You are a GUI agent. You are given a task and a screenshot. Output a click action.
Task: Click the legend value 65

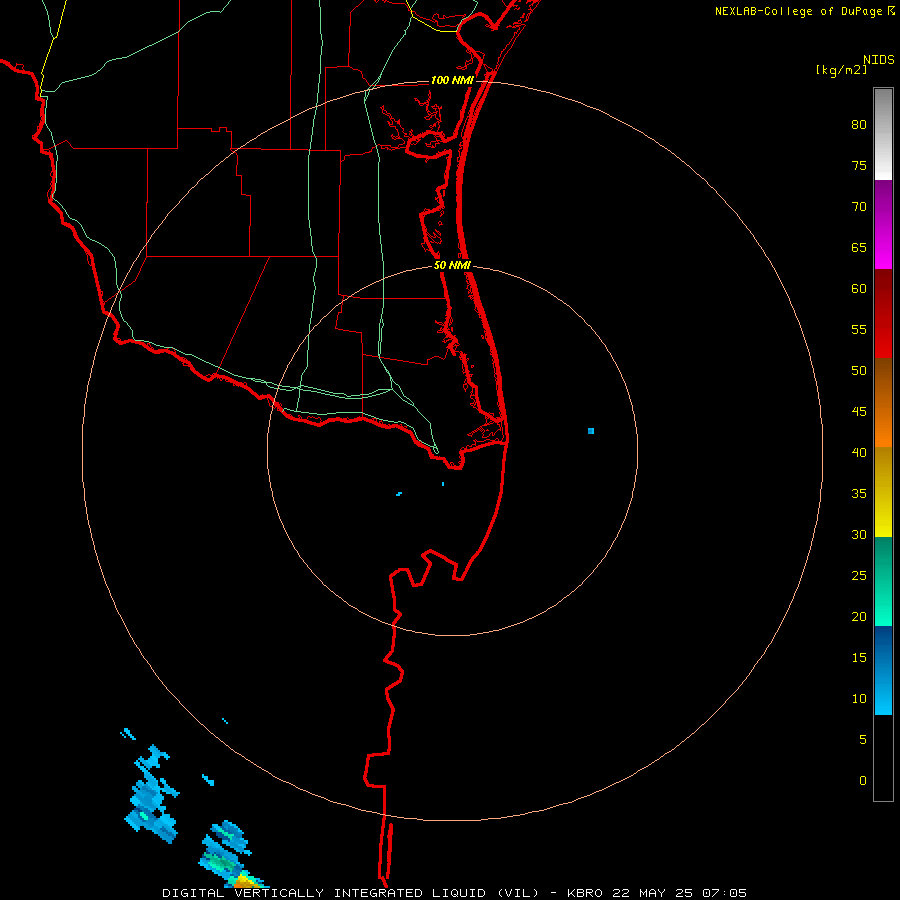pos(859,247)
